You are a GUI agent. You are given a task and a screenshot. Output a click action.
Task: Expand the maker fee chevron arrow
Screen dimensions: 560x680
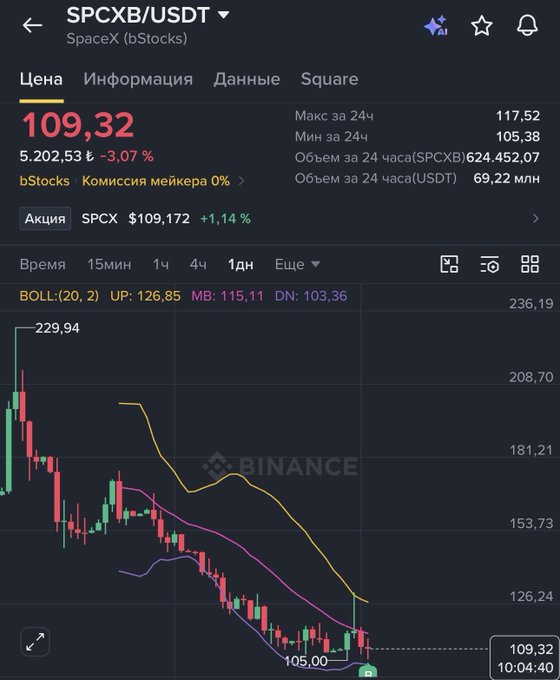(241, 181)
